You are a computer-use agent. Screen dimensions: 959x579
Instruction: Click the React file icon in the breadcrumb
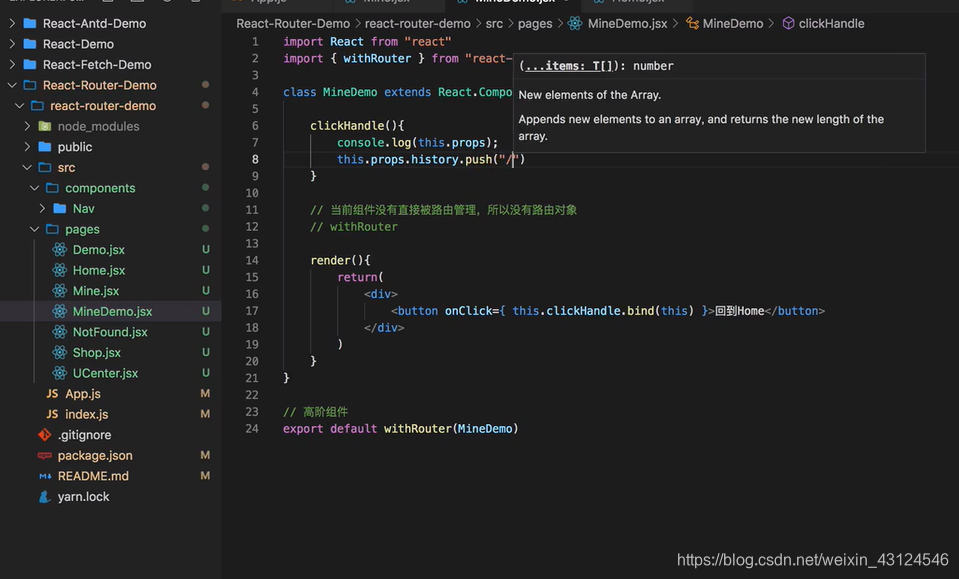(x=575, y=23)
